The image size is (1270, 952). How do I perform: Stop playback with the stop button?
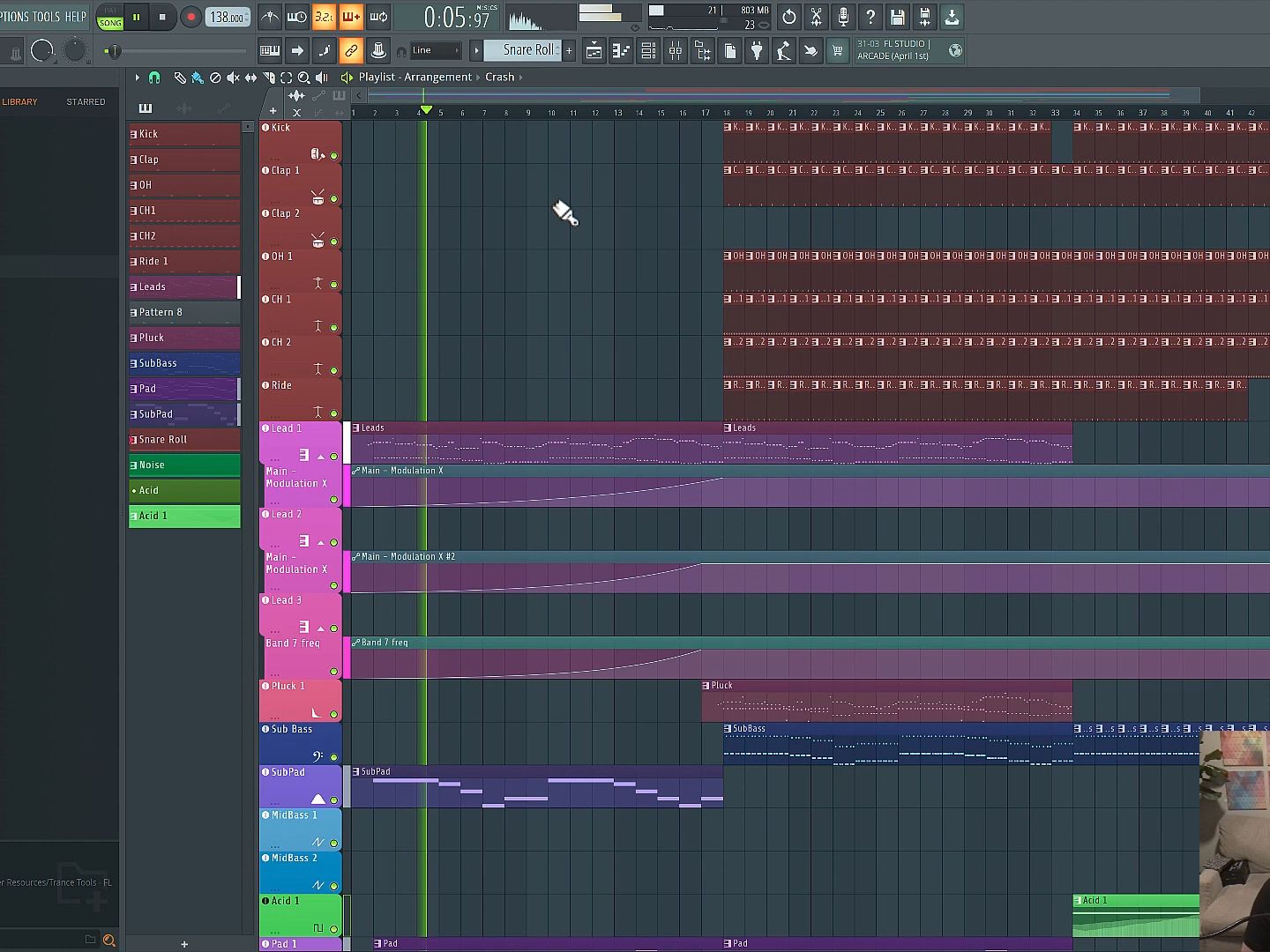click(x=162, y=17)
